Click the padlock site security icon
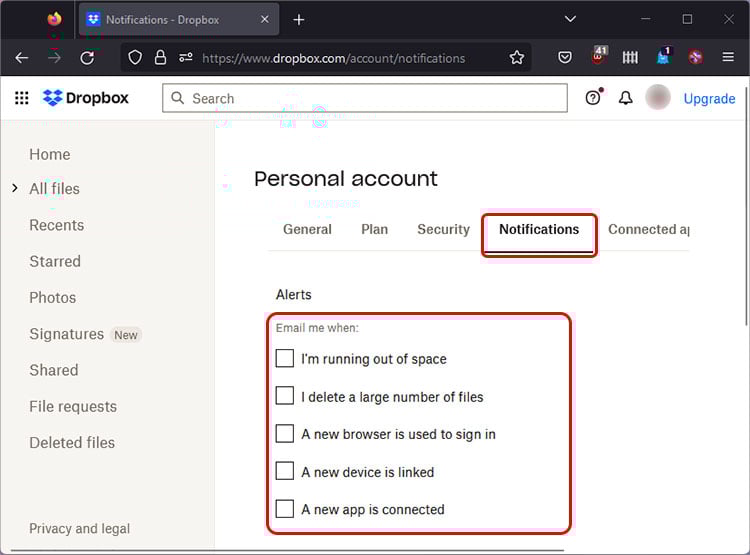The height and width of the screenshot is (555, 750). point(160,58)
